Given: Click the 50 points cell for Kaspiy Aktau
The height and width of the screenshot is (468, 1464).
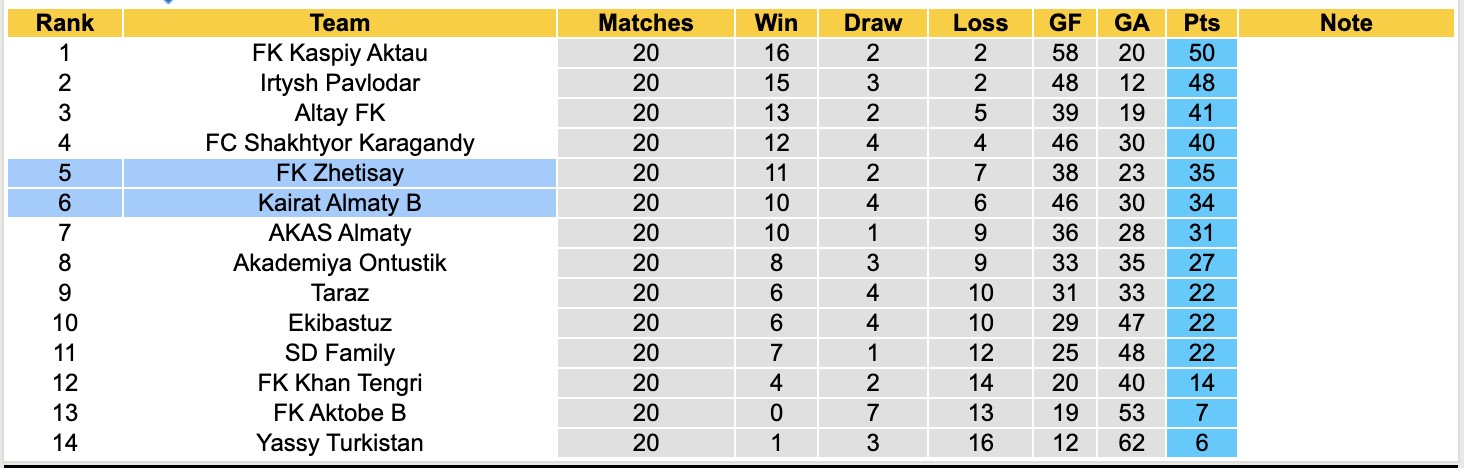Looking at the screenshot, I should (1201, 53).
